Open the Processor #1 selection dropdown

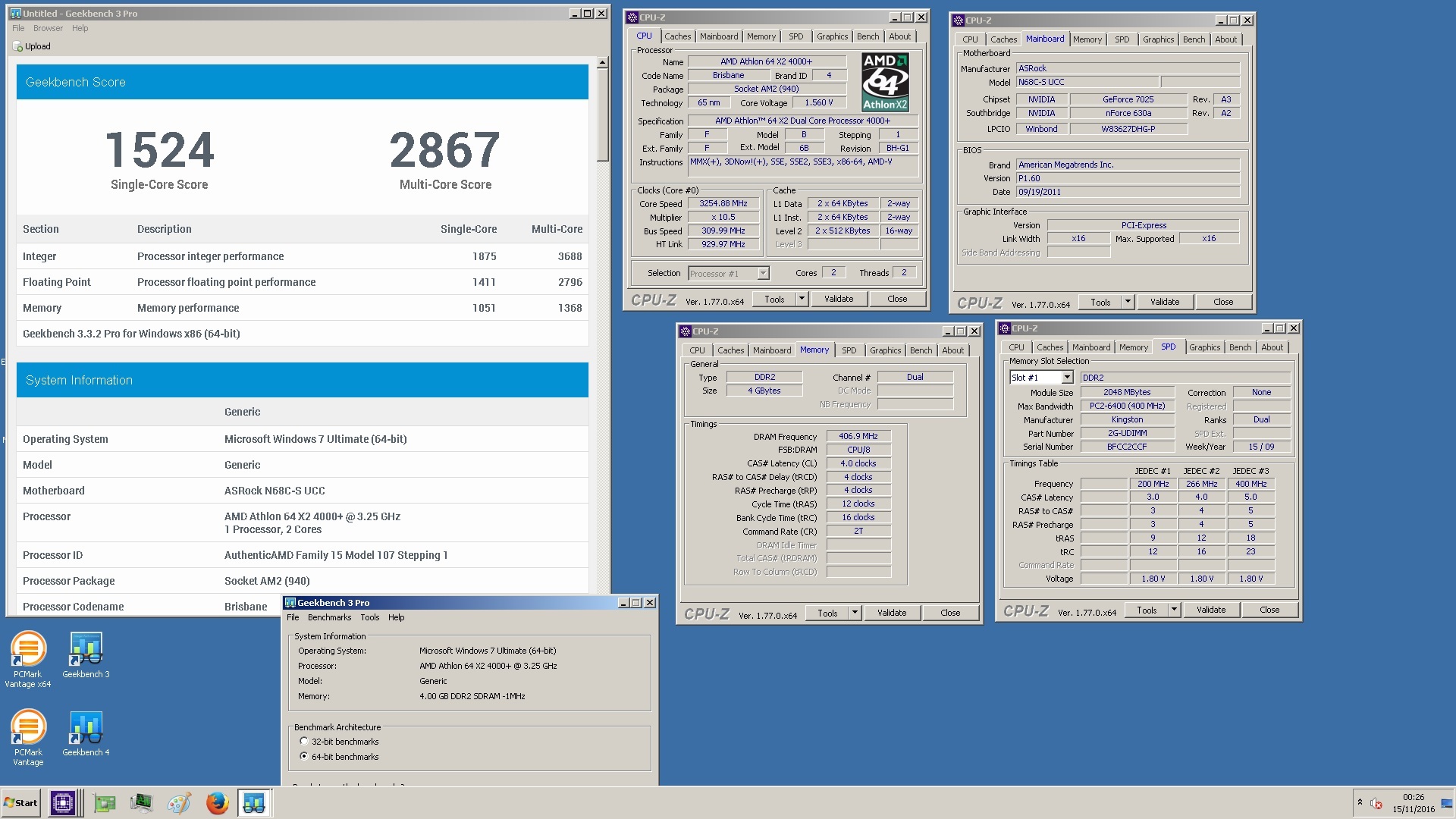pyautogui.click(x=763, y=274)
